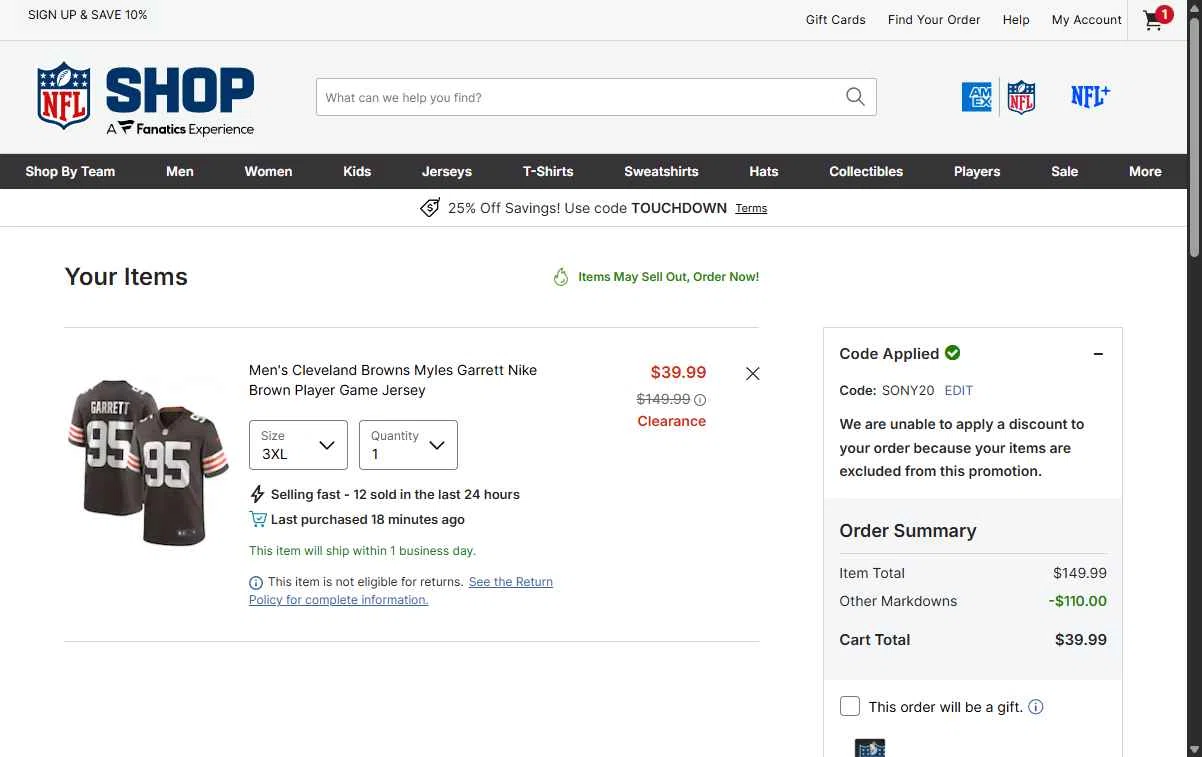Remove jersey with the X icon
Image resolution: width=1202 pixels, height=757 pixels.
[x=753, y=374]
